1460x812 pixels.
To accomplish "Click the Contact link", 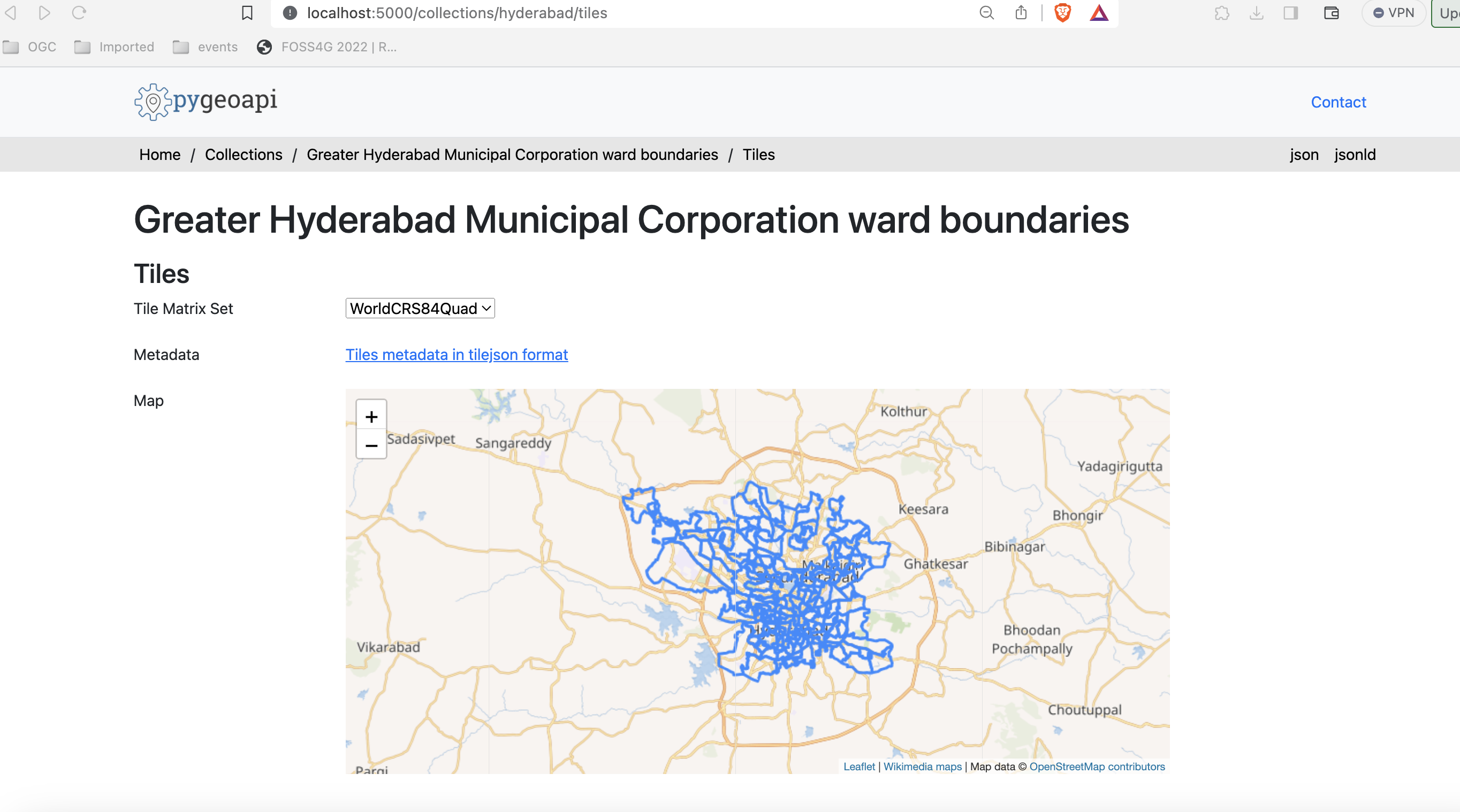I will point(1338,102).
